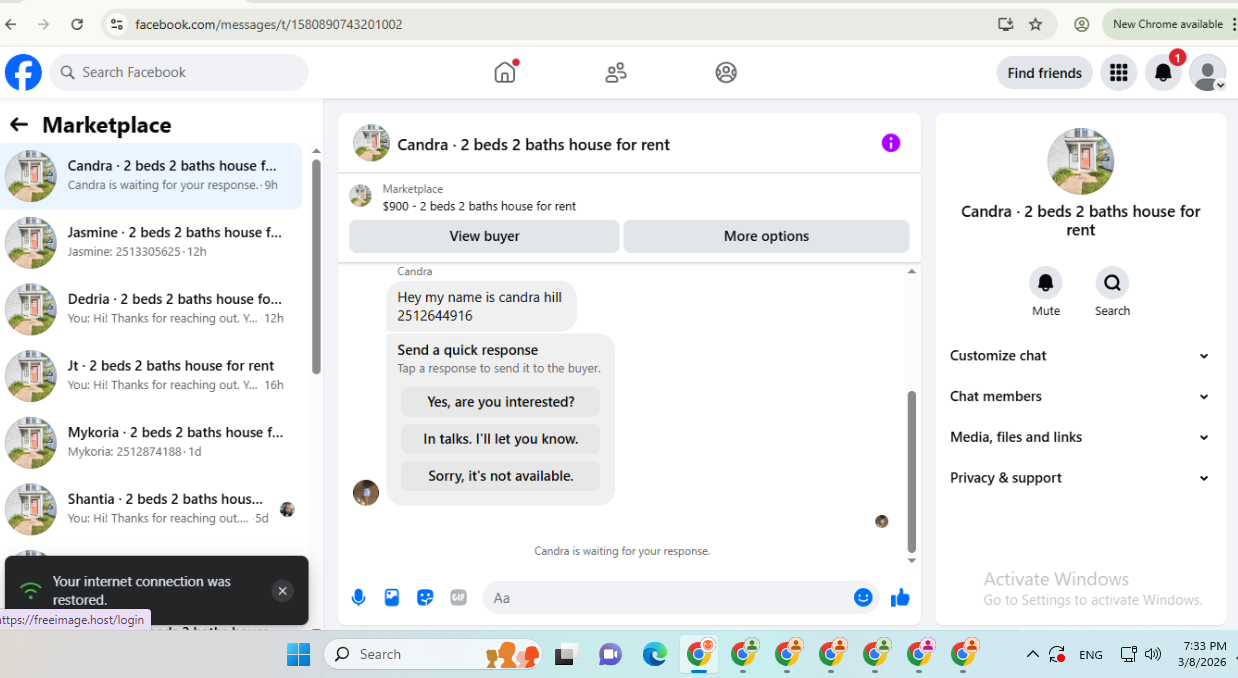Open the emoji picker in message box

[863, 597]
